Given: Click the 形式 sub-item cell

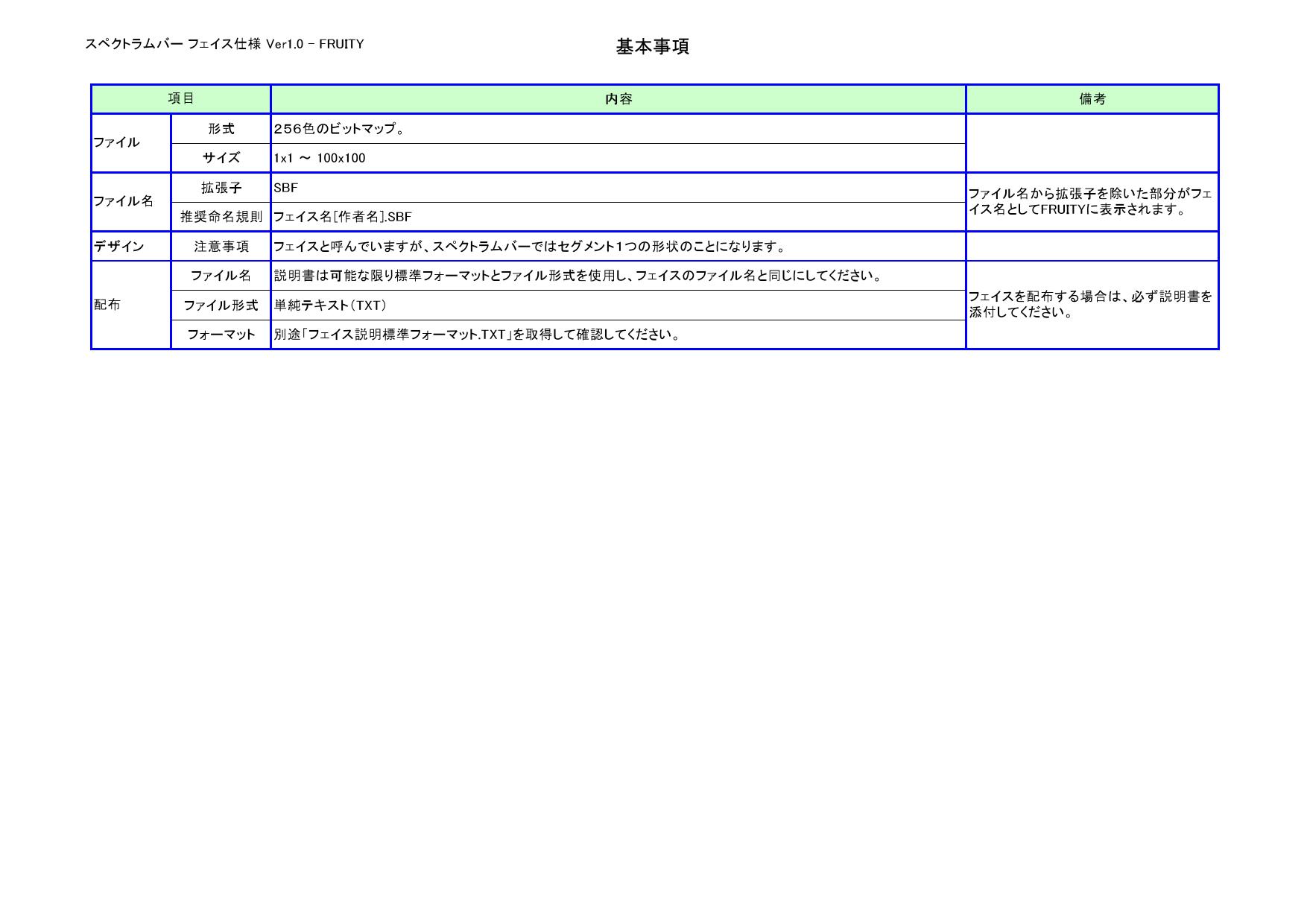Looking at the screenshot, I should coord(221,129).
